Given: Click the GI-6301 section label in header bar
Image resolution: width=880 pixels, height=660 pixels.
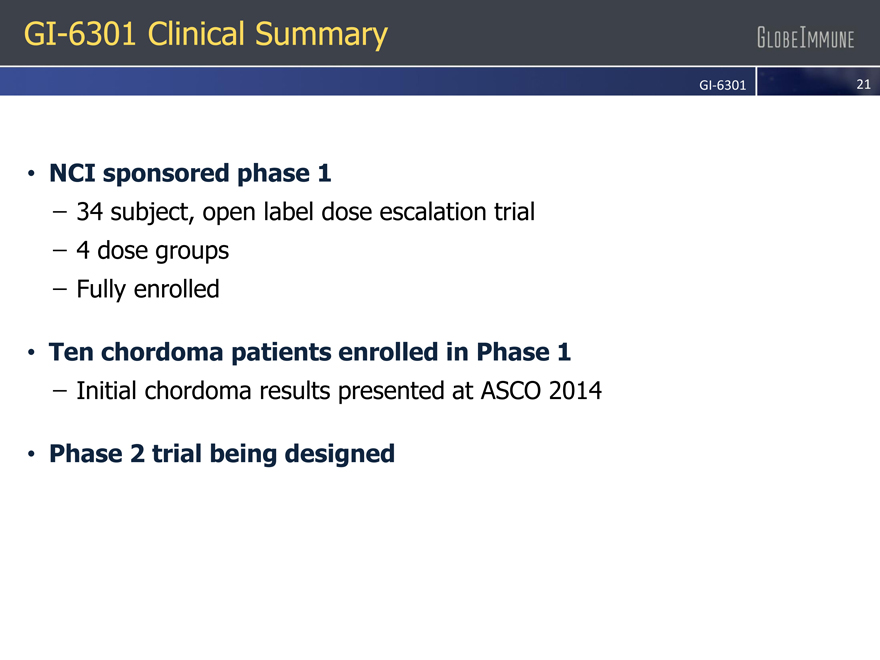Looking at the screenshot, I should [x=722, y=86].
